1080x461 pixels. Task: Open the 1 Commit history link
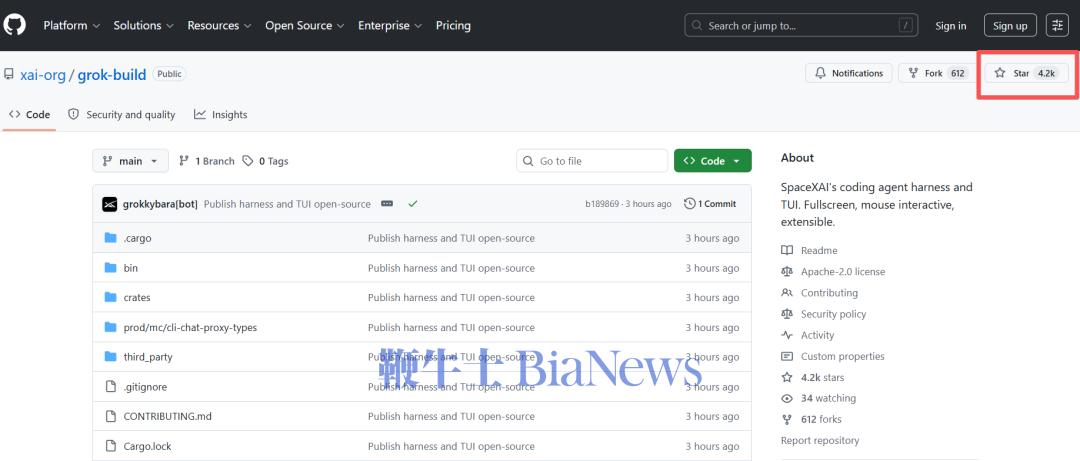tap(710, 204)
